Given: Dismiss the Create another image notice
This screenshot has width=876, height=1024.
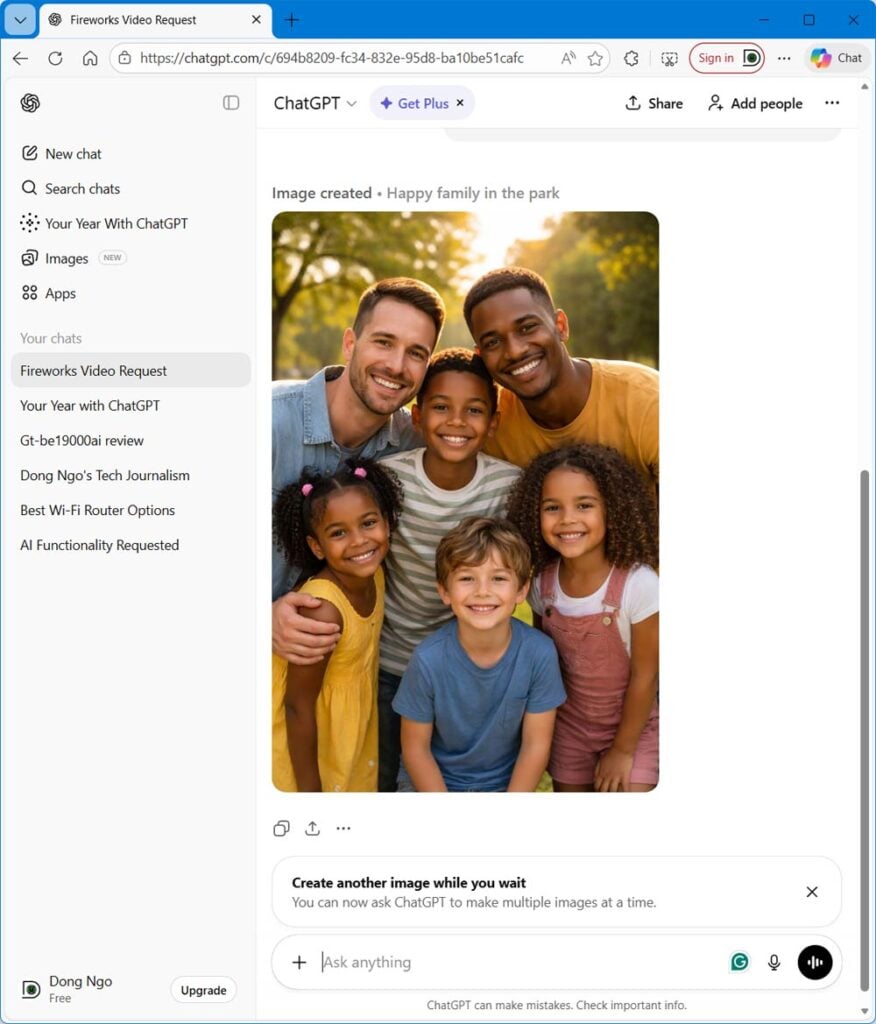Looking at the screenshot, I should tap(812, 891).
